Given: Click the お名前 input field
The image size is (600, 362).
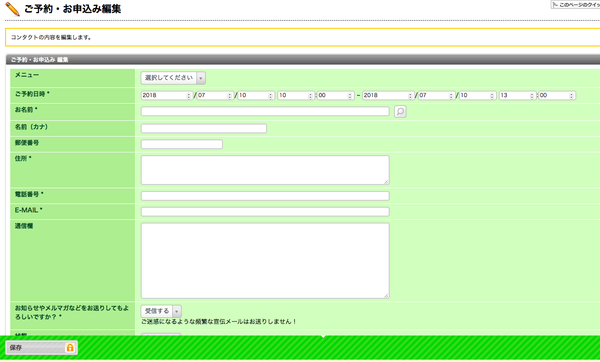Looking at the screenshot, I should click(x=265, y=111).
